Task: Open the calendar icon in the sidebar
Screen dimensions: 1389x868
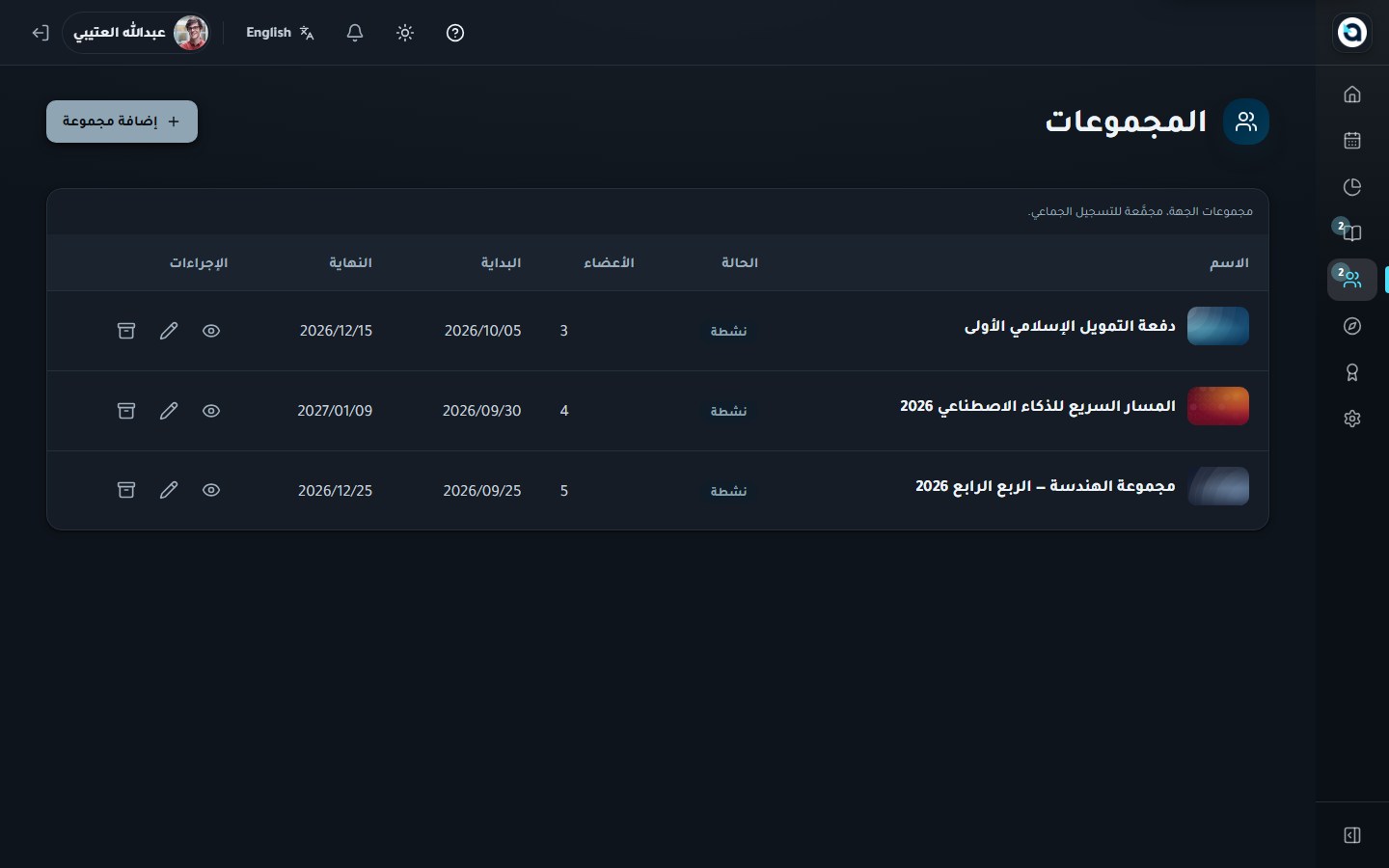Action: pyautogui.click(x=1352, y=141)
